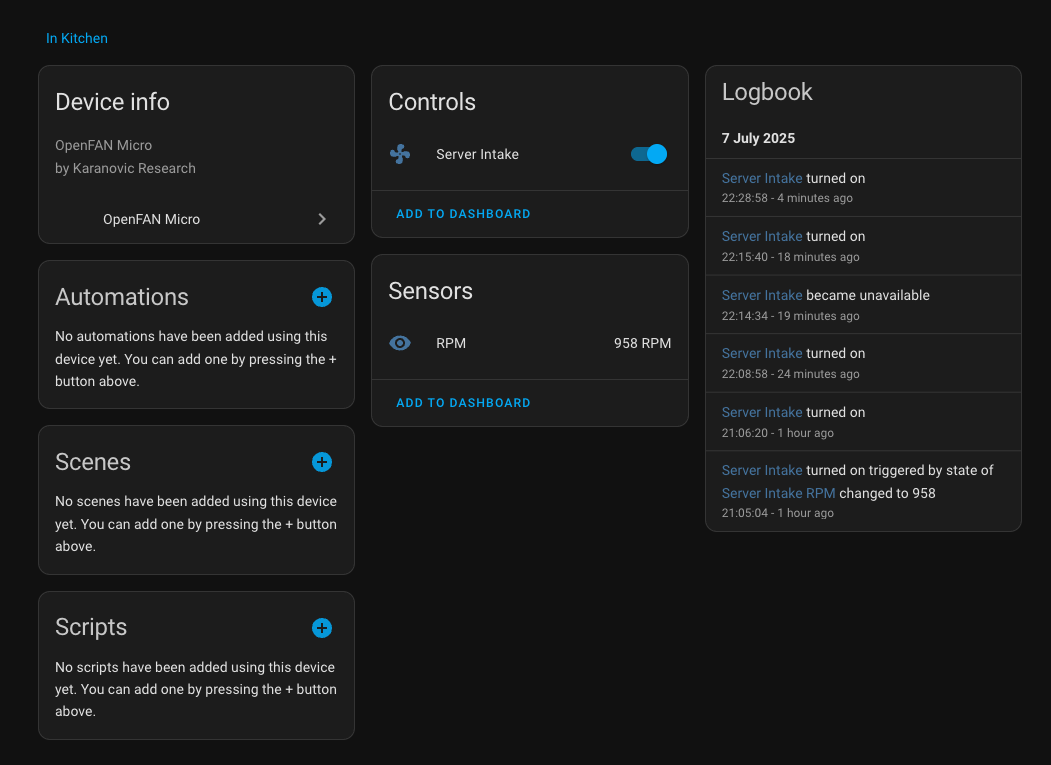Viewport: 1051px width, 765px height.
Task: Open the RPM sensor showing 958 RPM
Action: (x=450, y=343)
